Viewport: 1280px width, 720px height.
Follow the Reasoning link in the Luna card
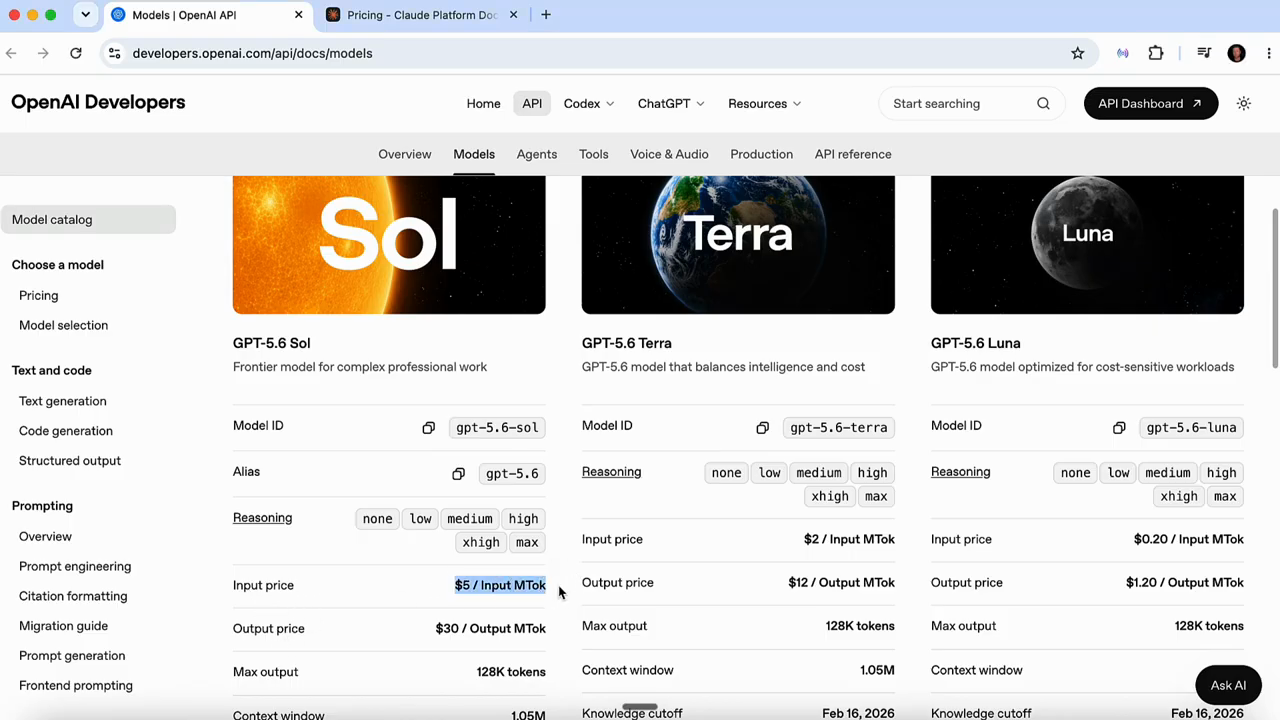(x=961, y=472)
